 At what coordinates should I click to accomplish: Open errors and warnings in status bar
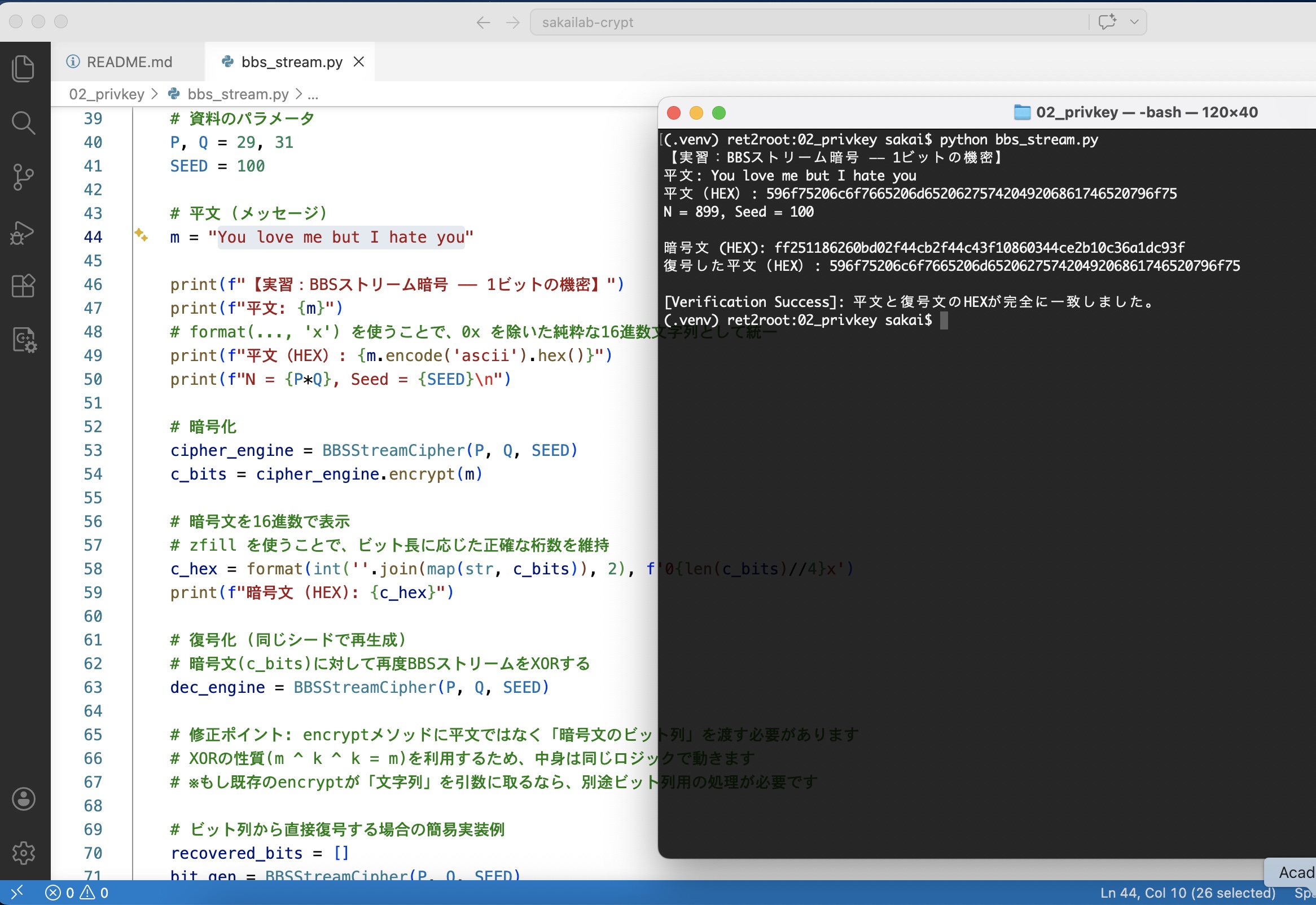(77, 893)
